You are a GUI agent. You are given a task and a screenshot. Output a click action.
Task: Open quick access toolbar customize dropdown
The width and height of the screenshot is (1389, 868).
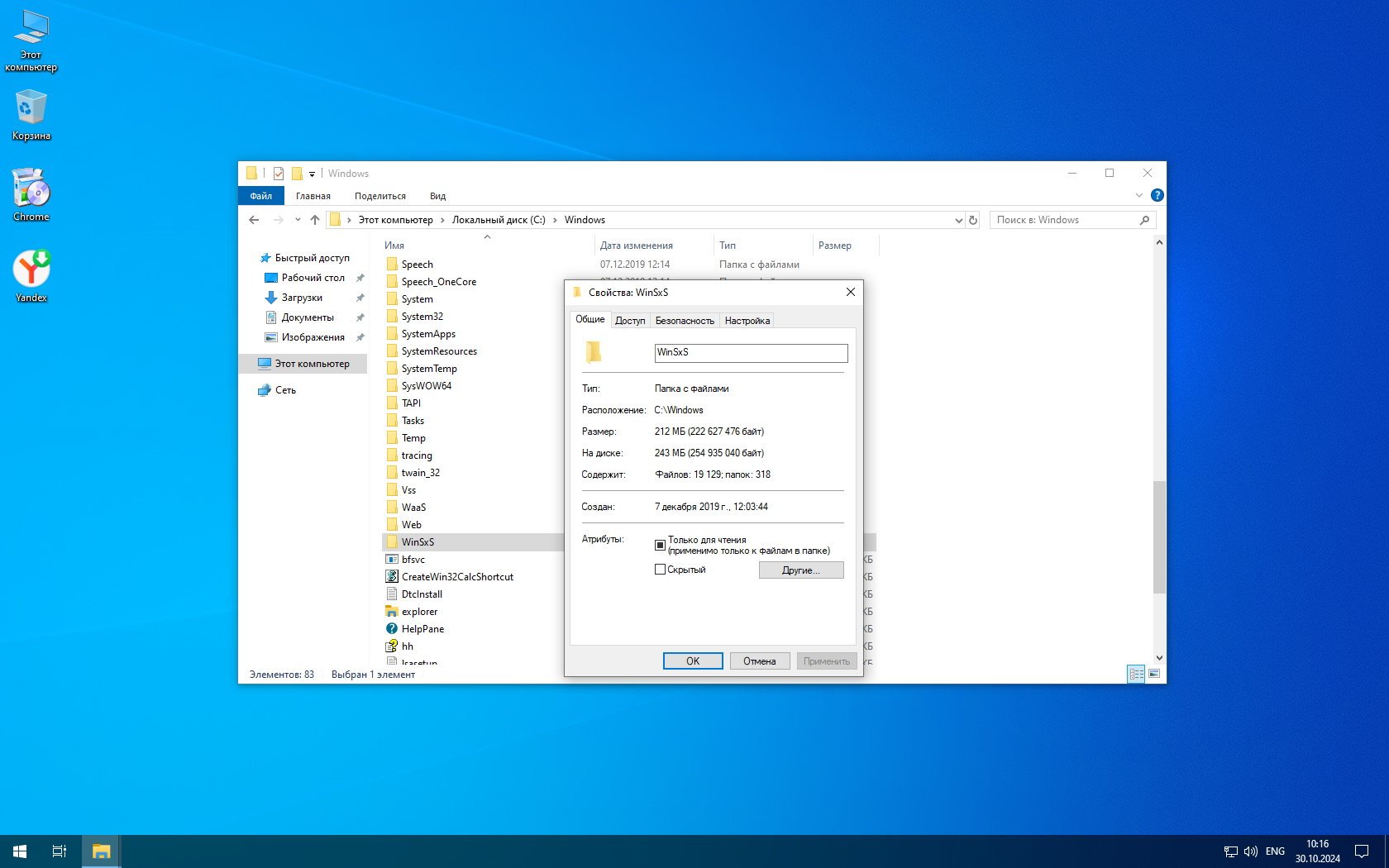click(312, 174)
